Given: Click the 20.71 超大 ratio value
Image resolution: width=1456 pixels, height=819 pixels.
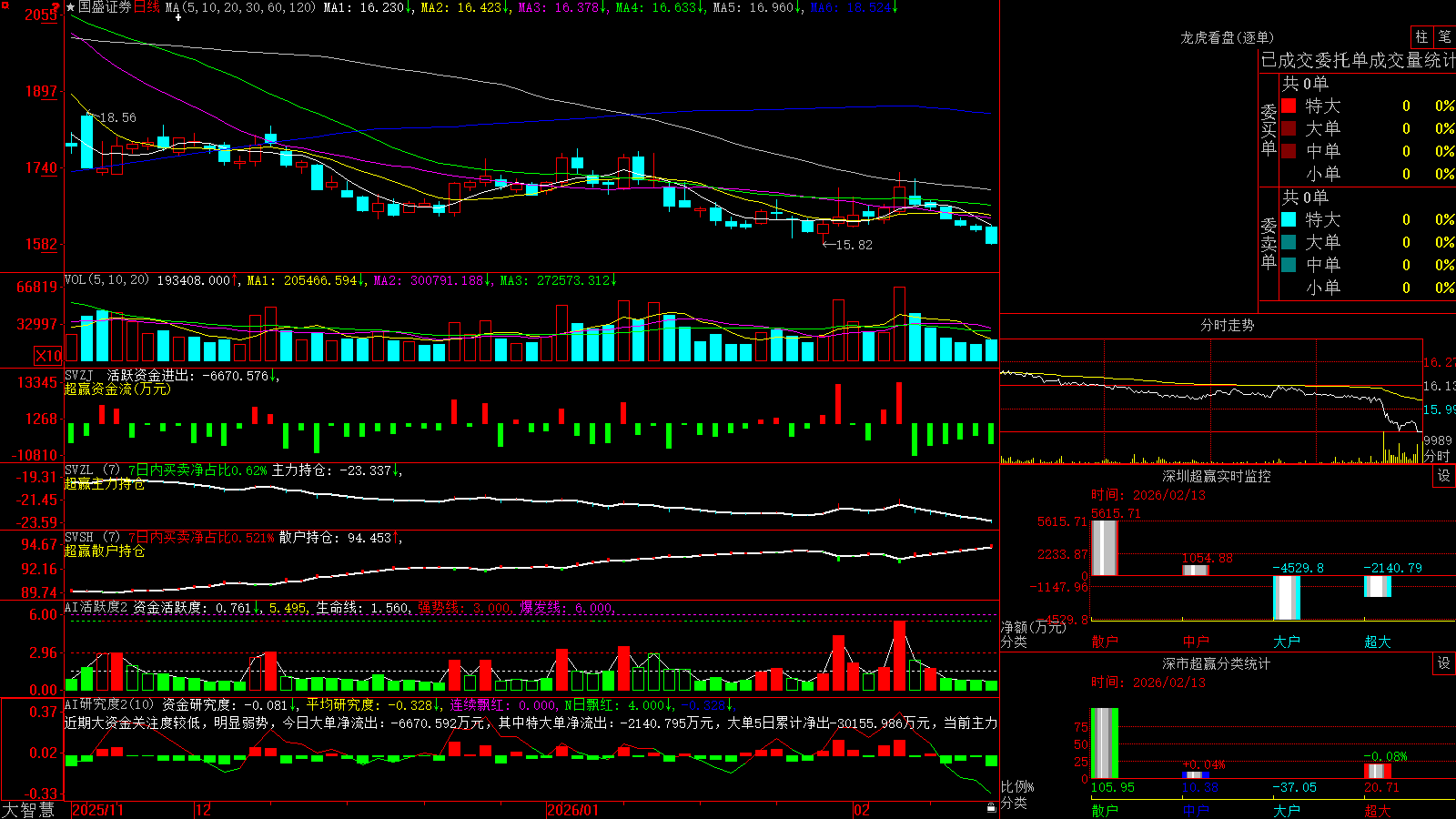Looking at the screenshot, I should (1382, 787).
